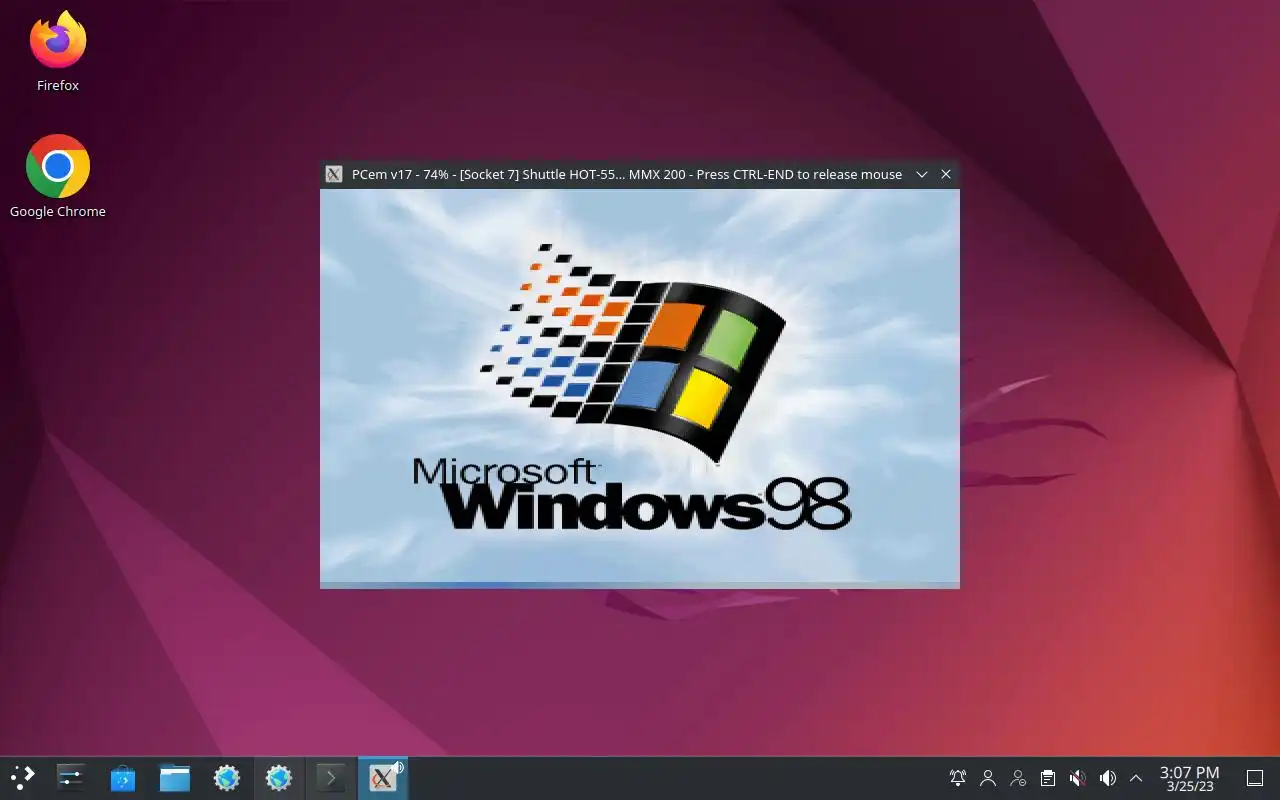Close the PCem window
Image resolution: width=1280 pixels, height=800 pixels.
point(946,174)
